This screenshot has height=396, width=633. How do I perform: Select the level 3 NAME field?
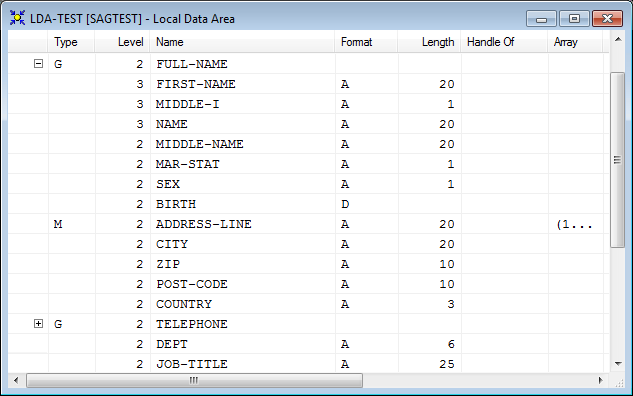tap(172, 124)
